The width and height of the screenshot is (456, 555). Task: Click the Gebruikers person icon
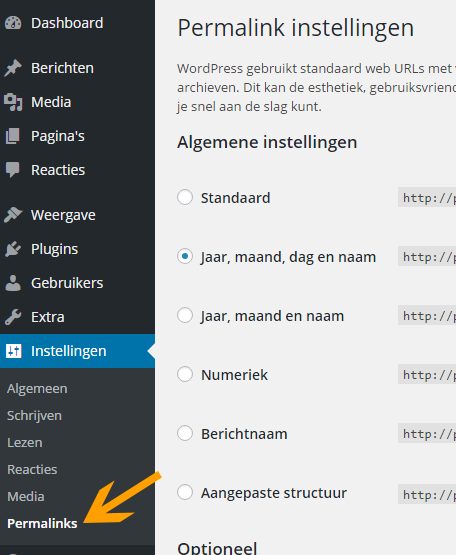(13, 283)
